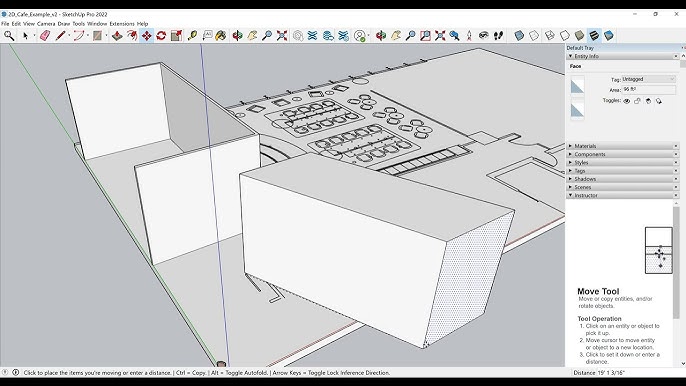Select the Arc drawing tool

pos(79,35)
